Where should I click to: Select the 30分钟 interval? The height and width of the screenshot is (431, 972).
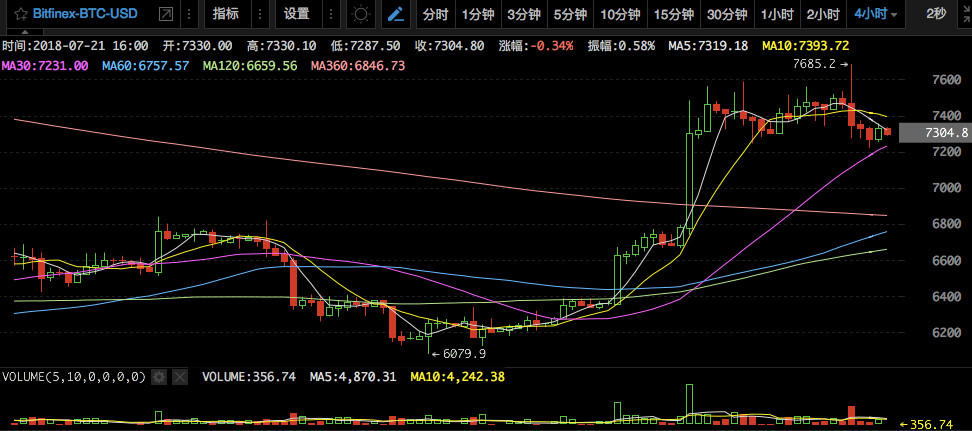click(727, 15)
